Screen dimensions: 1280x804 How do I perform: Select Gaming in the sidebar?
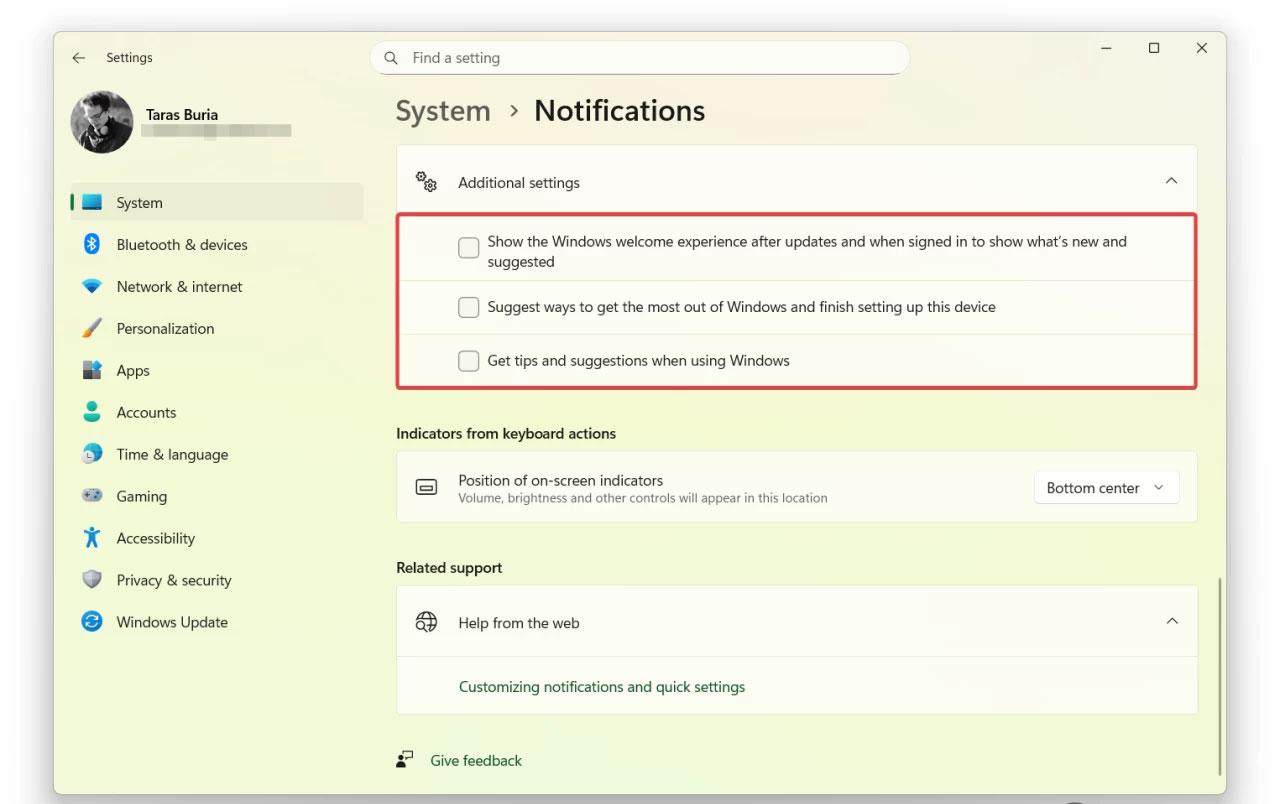pos(217,496)
